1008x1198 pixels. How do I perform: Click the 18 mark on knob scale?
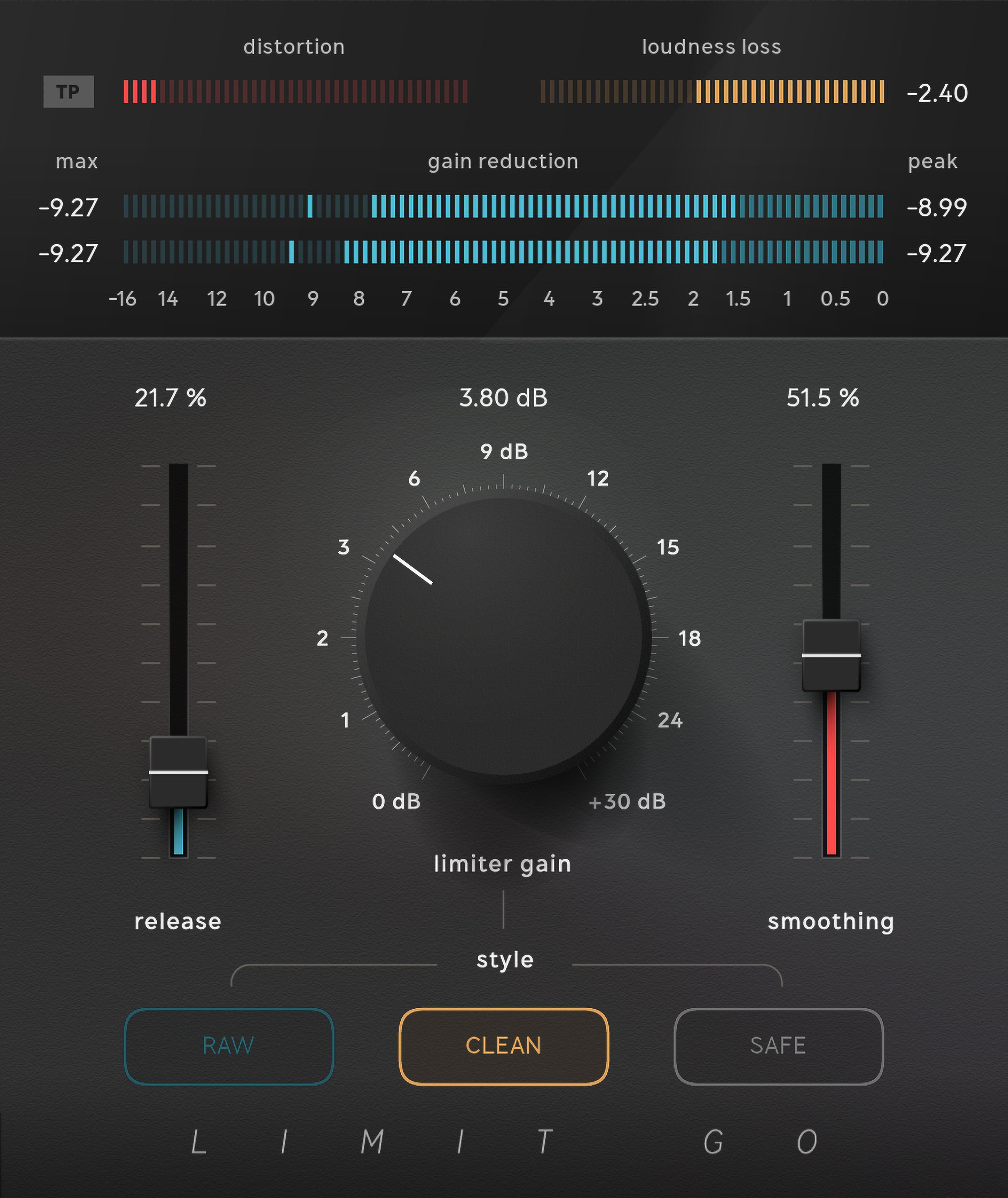click(689, 638)
